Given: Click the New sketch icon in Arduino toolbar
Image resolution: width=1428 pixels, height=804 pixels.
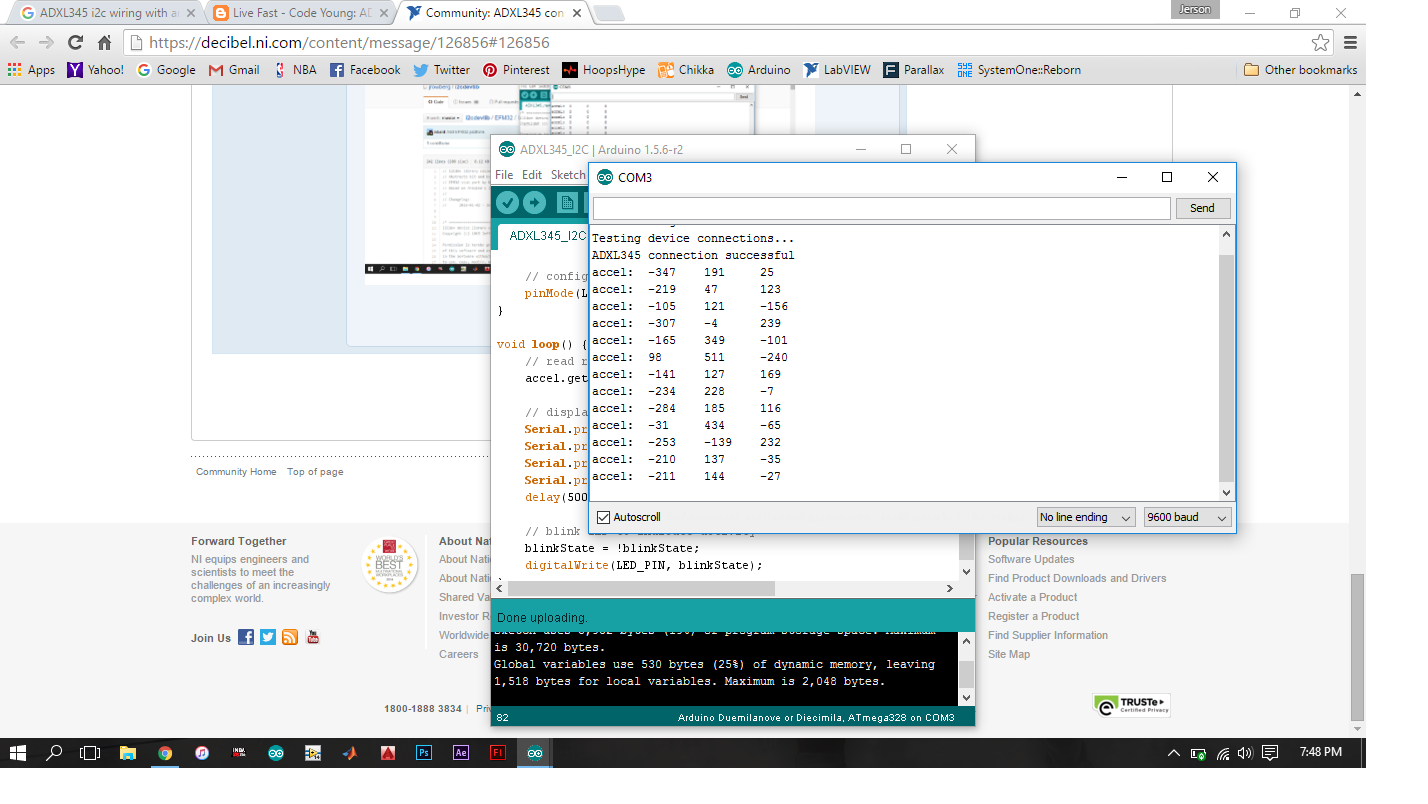Looking at the screenshot, I should click(567, 202).
